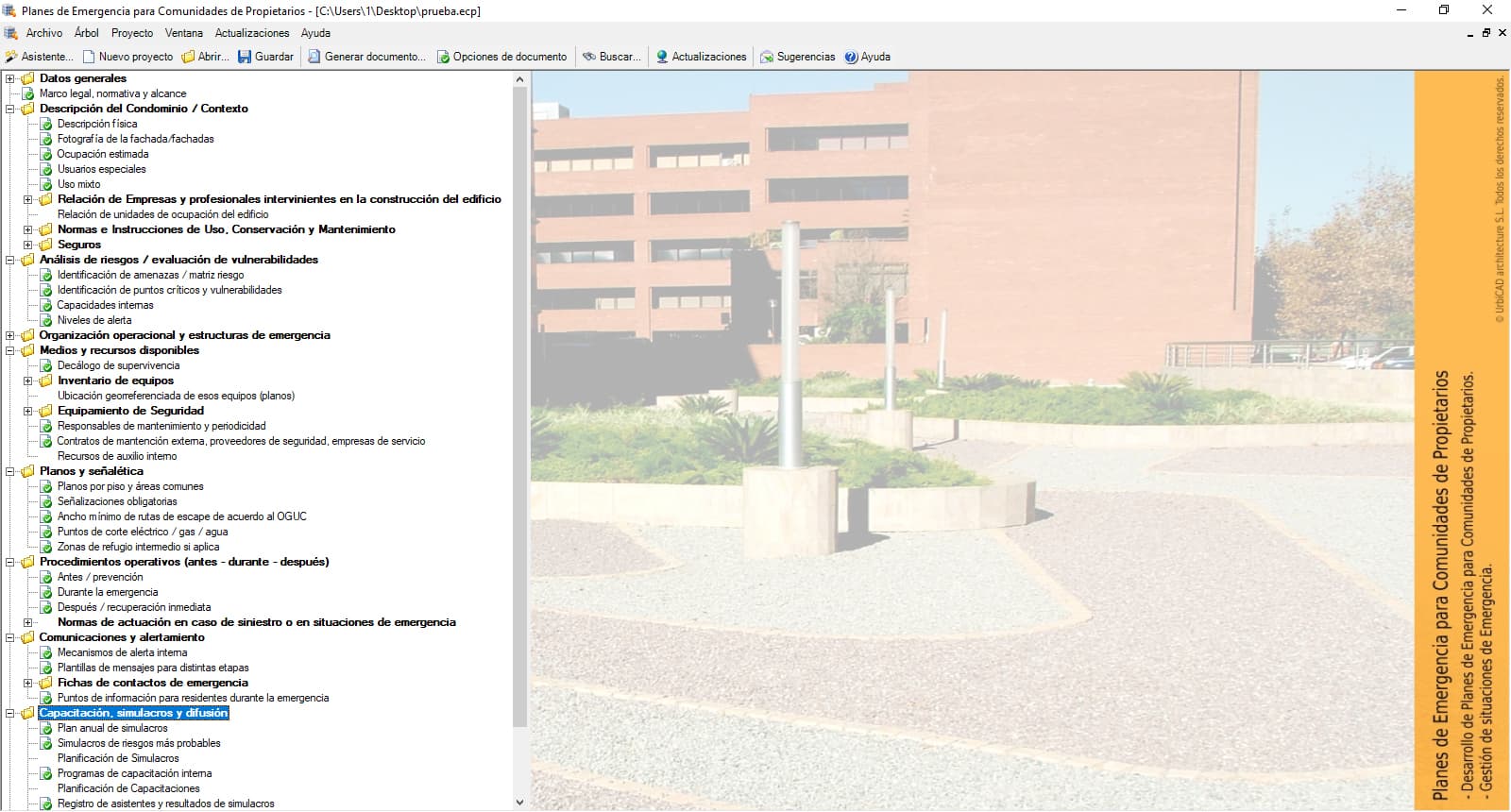Image resolution: width=1511 pixels, height=812 pixels.
Task: Open Opciones de documento
Action: click(x=501, y=57)
